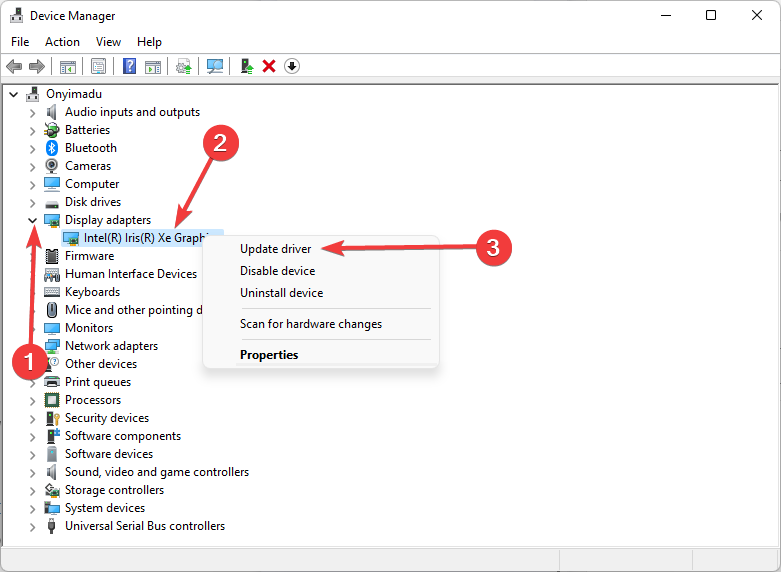Click the Cameras webcam icon
The height and width of the screenshot is (572, 781).
51,166
